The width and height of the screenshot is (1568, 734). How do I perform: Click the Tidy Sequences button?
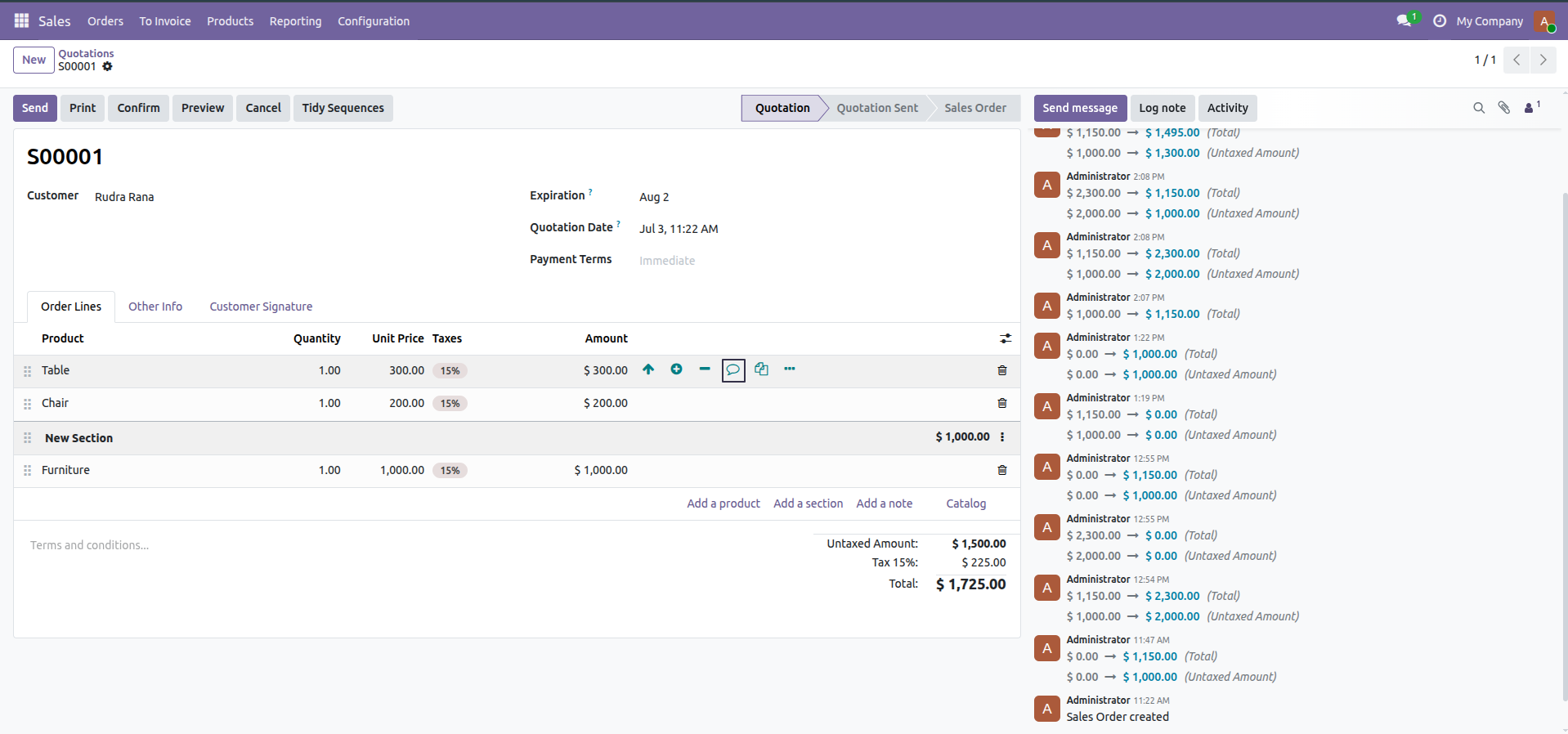point(343,108)
